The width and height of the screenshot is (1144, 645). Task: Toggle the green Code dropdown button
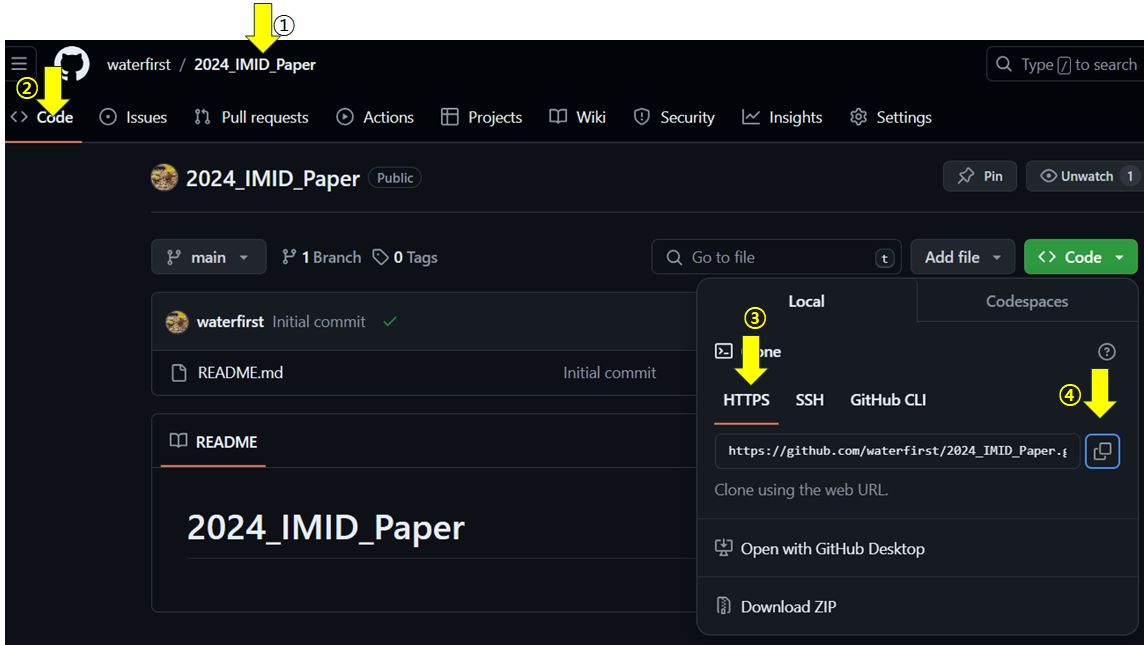coord(1081,258)
